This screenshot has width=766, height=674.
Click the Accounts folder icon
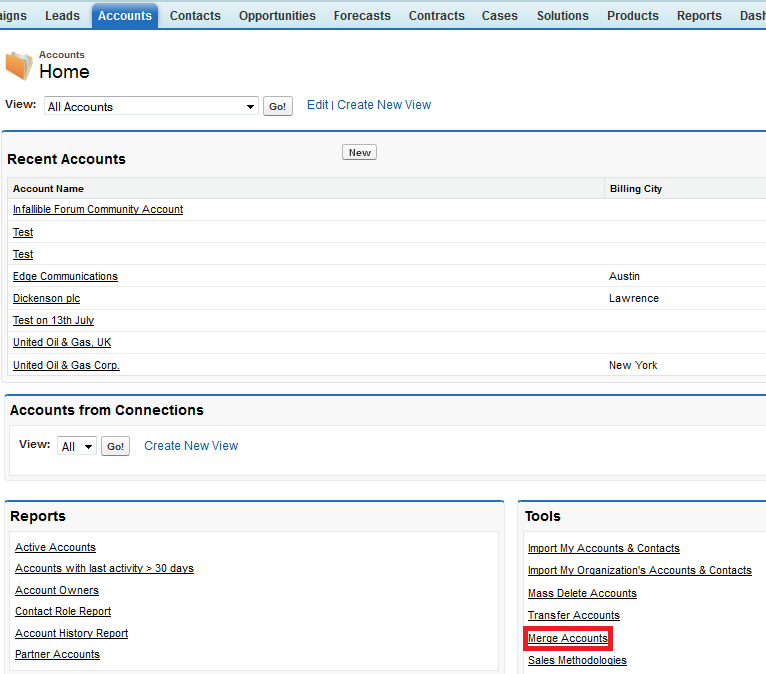[x=19, y=65]
